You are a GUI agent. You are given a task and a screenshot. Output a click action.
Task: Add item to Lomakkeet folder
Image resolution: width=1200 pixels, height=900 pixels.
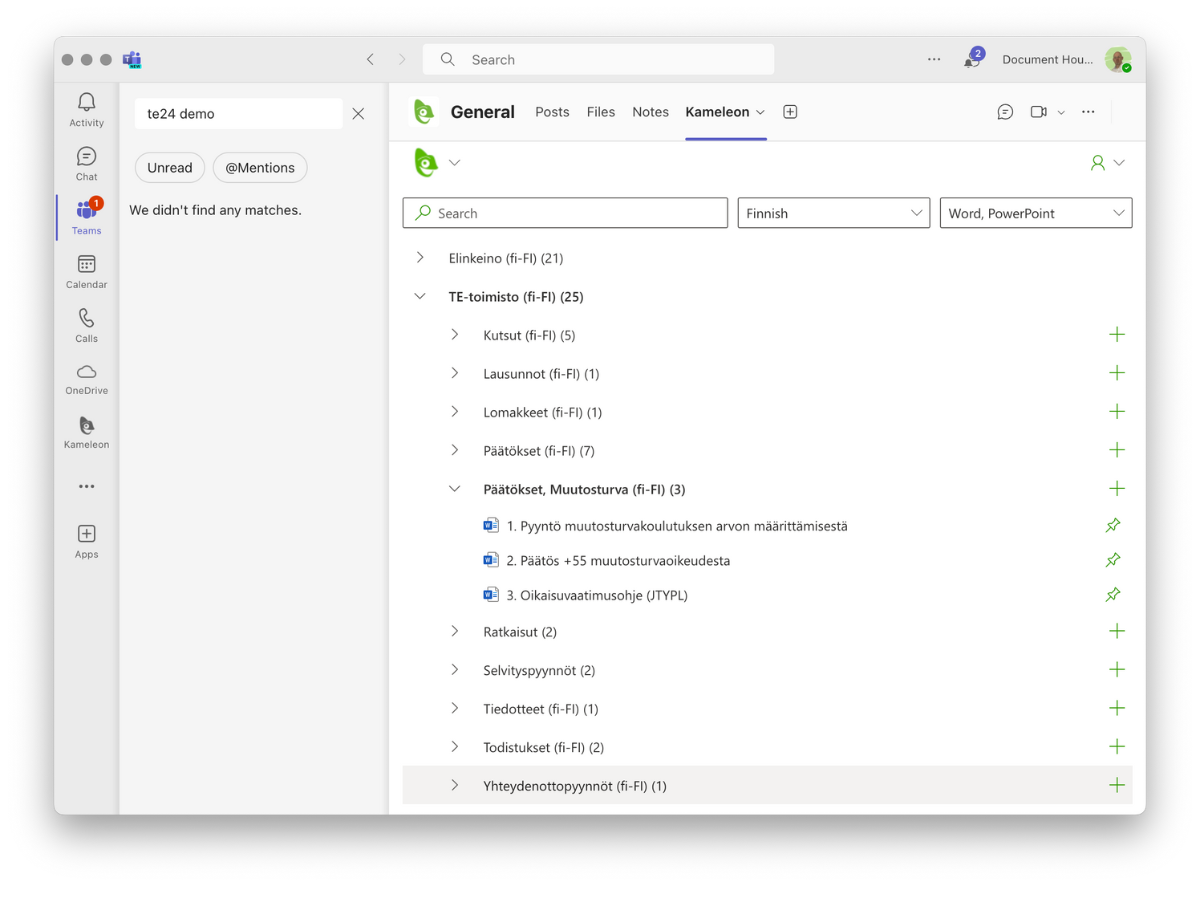pyautogui.click(x=1117, y=412)
